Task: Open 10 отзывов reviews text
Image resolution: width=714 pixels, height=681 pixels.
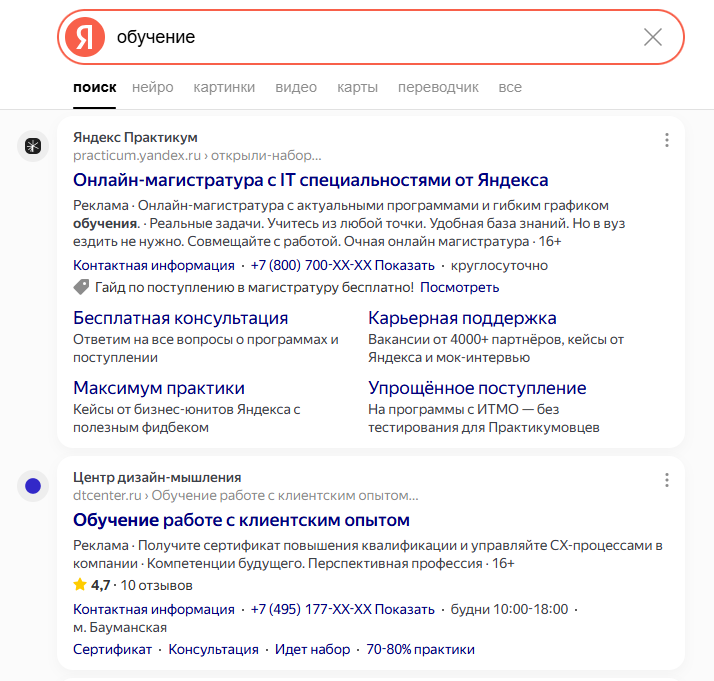Action: coord(157,585)
